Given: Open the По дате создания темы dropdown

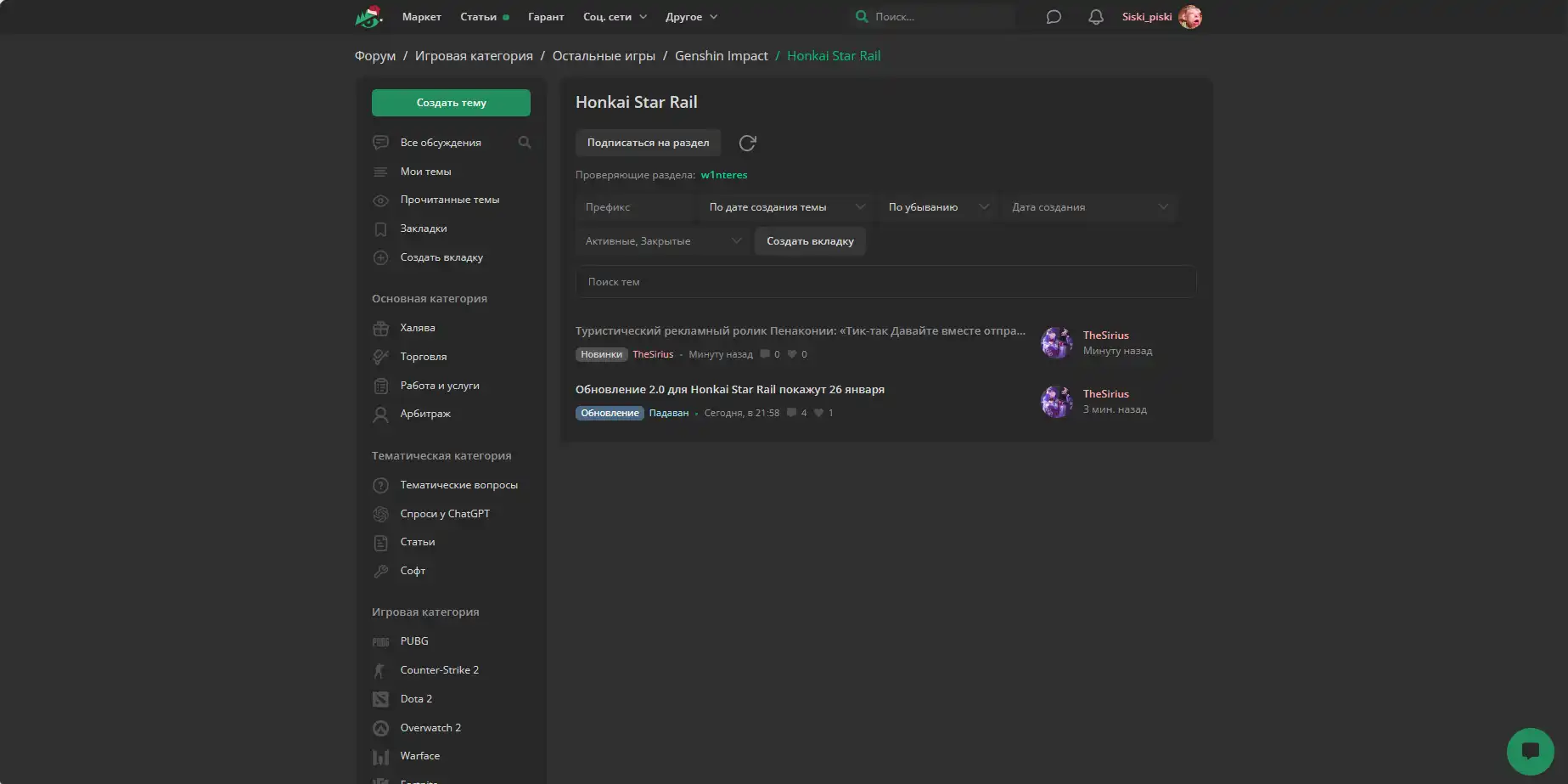Looking at the screenshot, I should tap(787, 207).
